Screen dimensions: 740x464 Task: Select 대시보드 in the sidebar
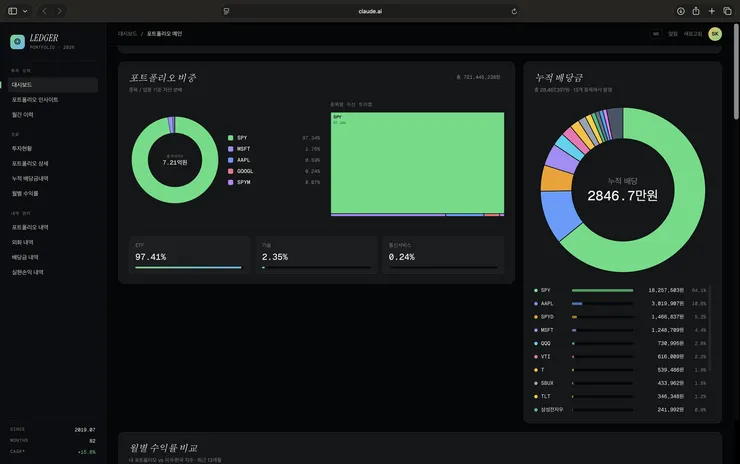click(x=53, y=84)
